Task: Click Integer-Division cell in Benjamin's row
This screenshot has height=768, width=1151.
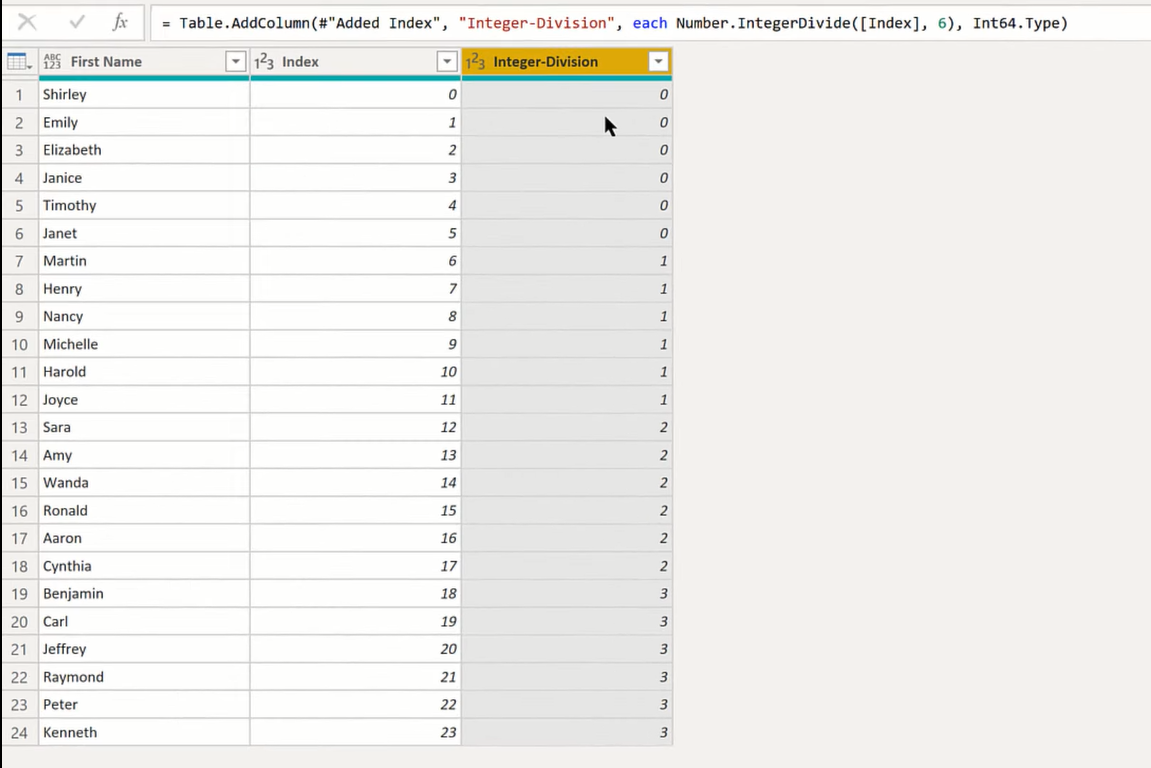Action: click(567, 594)
